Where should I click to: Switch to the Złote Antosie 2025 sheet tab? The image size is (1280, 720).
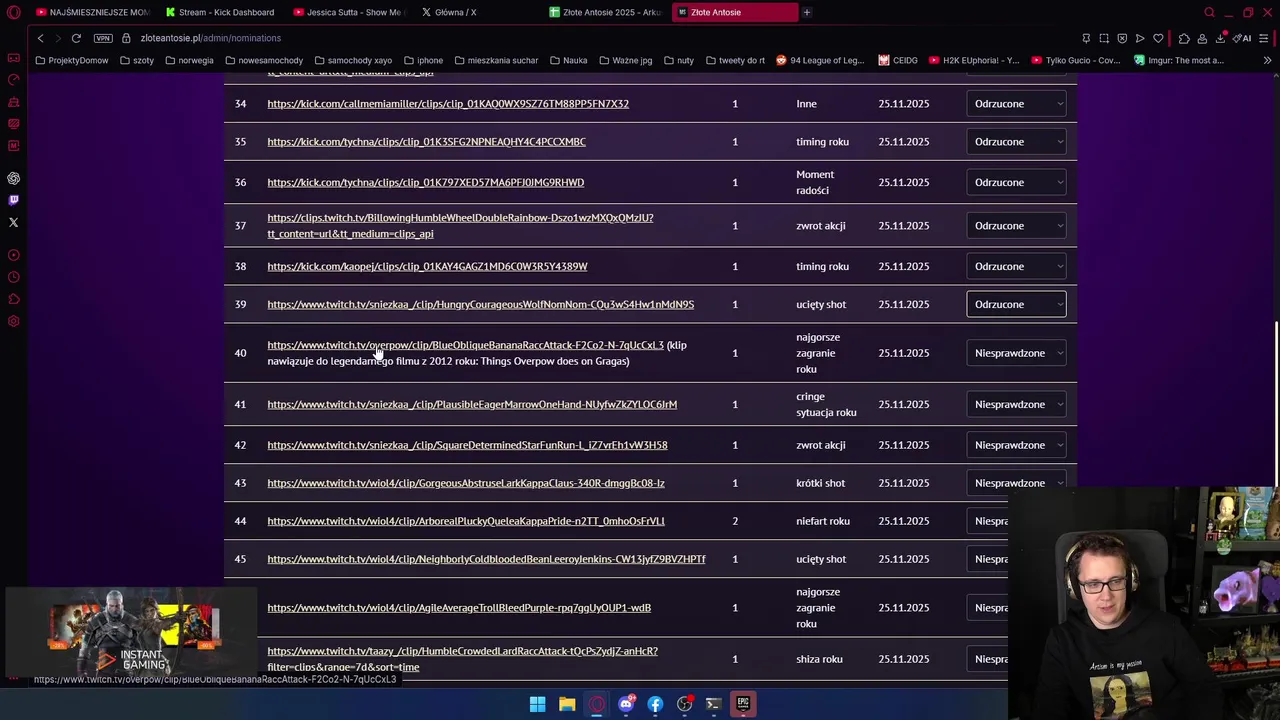point(604,12)
